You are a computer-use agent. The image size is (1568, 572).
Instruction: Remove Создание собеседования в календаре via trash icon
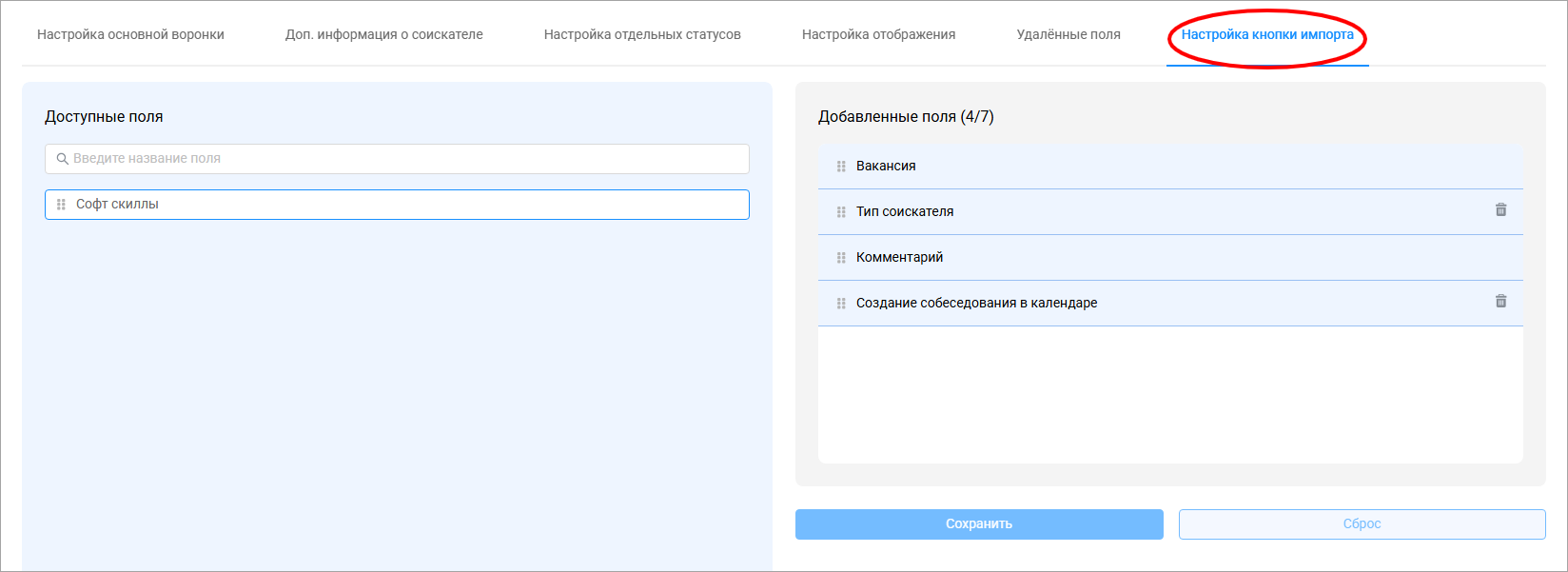tap(1500, 302)
